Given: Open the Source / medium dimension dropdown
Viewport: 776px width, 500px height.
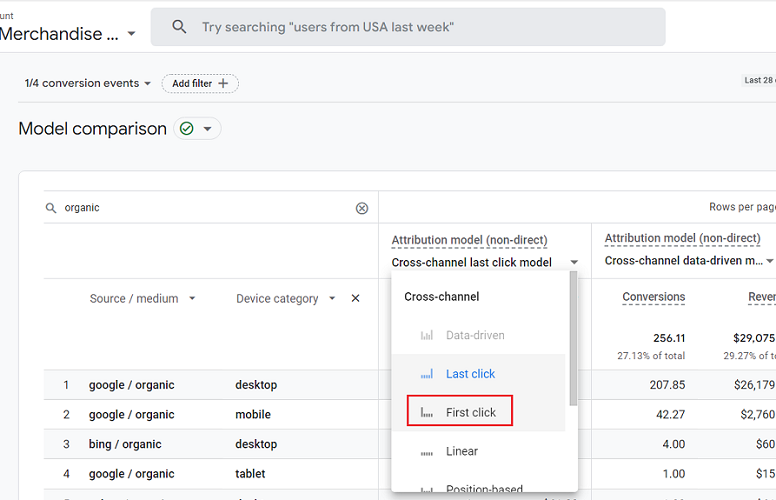Looking at the screenshot, I should pos(143,299).
